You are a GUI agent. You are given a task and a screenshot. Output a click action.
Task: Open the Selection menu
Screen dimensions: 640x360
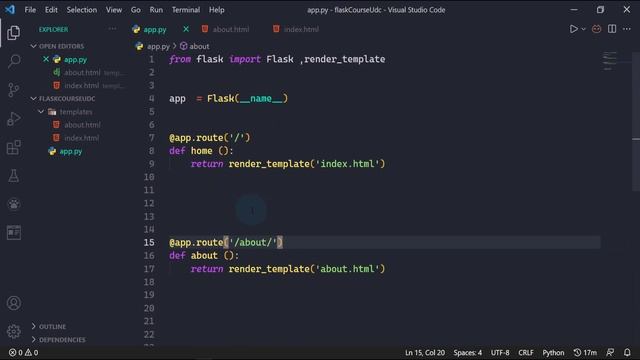(82, 9)
